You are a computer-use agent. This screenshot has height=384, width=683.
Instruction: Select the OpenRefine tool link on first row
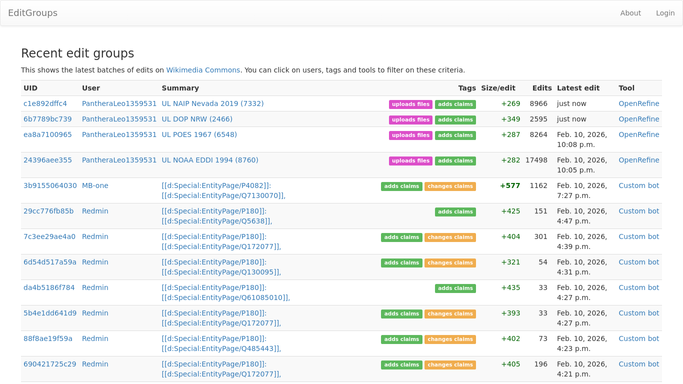click(x=639, y=104)
